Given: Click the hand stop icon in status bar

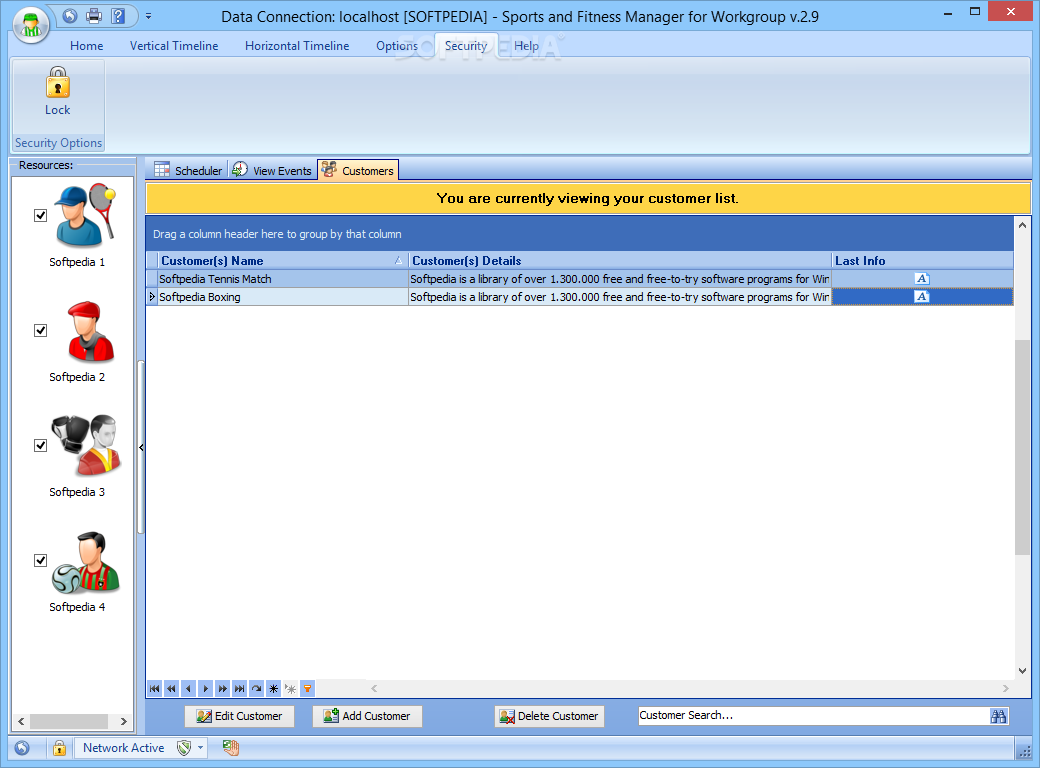Looking at the screenshot, I should tap(230, 748).
